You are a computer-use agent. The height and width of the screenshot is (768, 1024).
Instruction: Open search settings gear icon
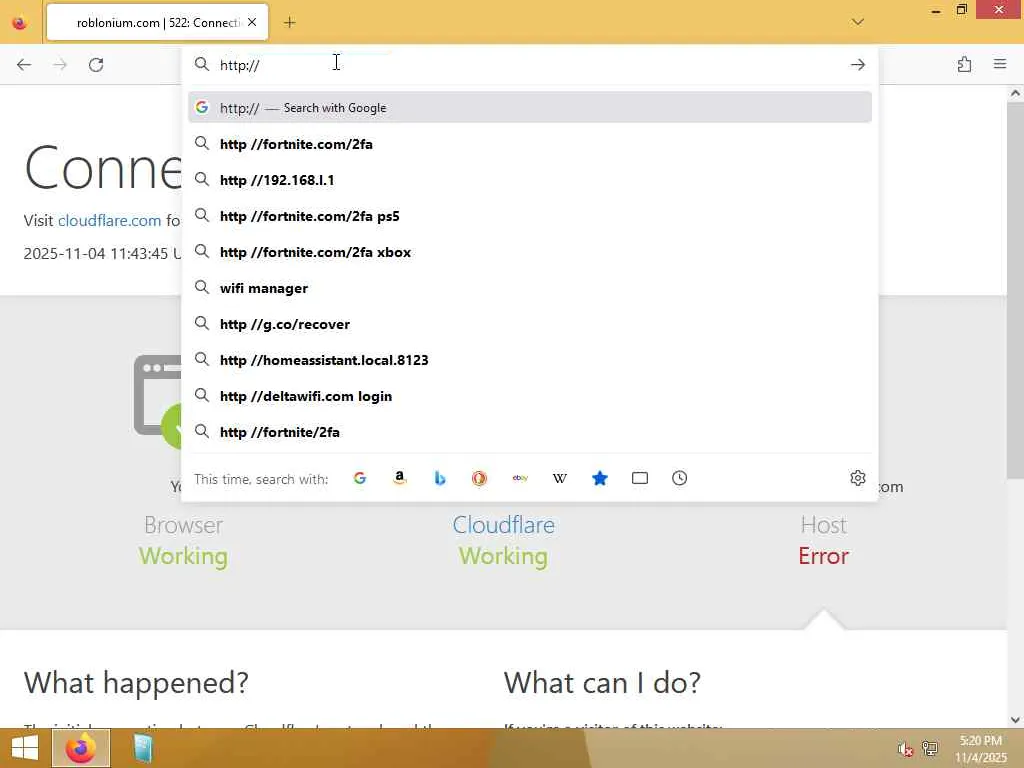pyautogui.click(x=857, y=478)
